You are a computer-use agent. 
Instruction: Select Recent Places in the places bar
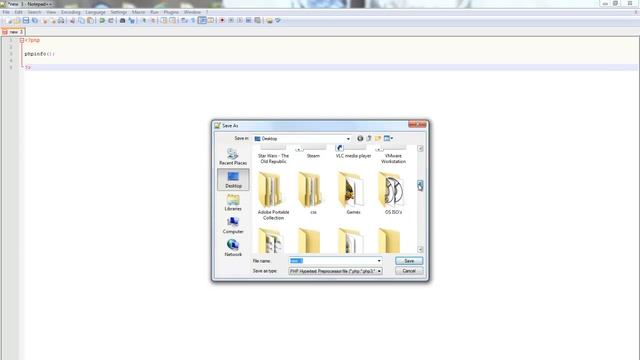(233, 157)
